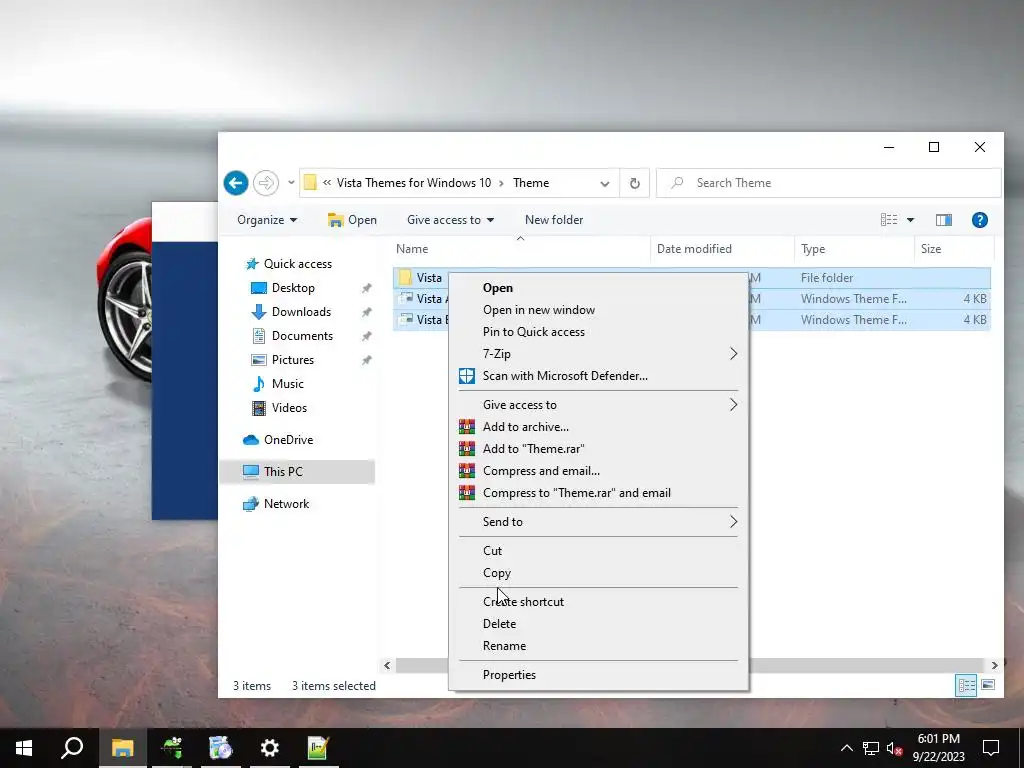
Task: Click the taskbar Search magnifier icon
Action: coord(72,748)
